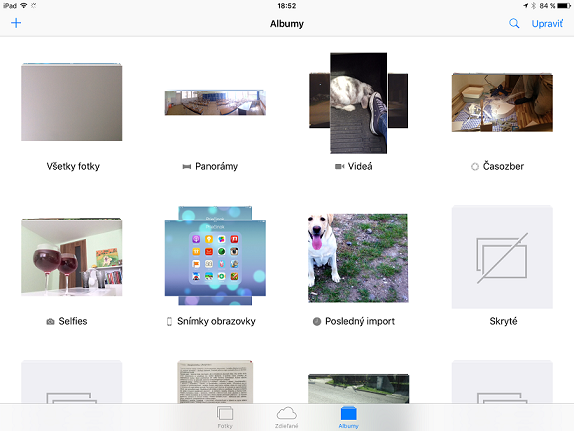Click the Posledný import label text

(360, 321)
